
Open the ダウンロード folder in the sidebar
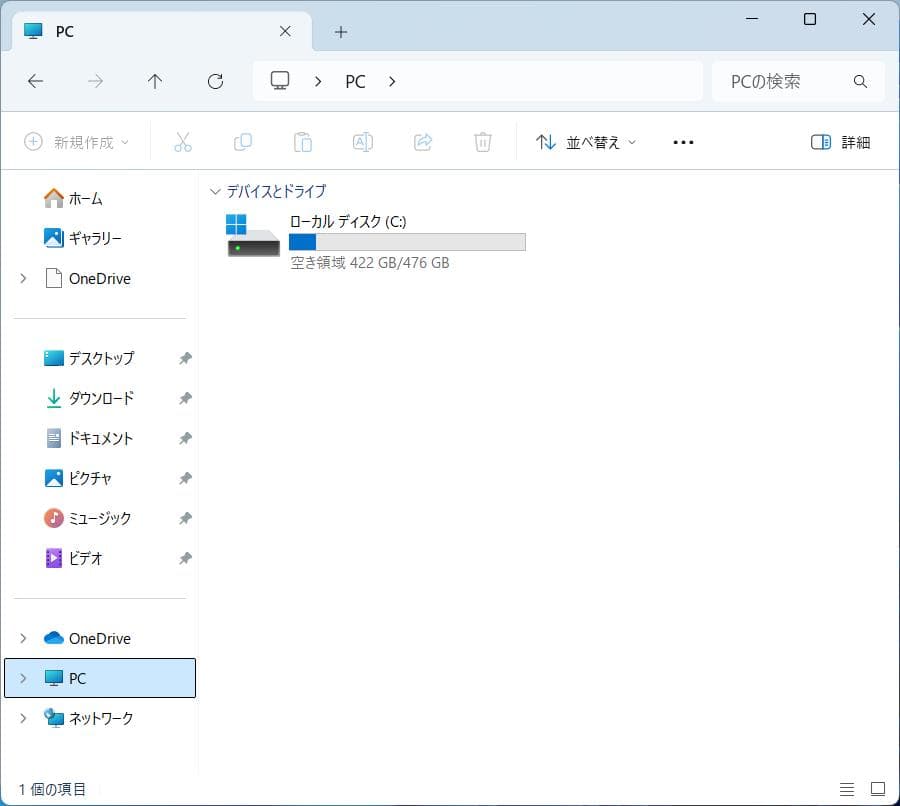click(96, 398)
